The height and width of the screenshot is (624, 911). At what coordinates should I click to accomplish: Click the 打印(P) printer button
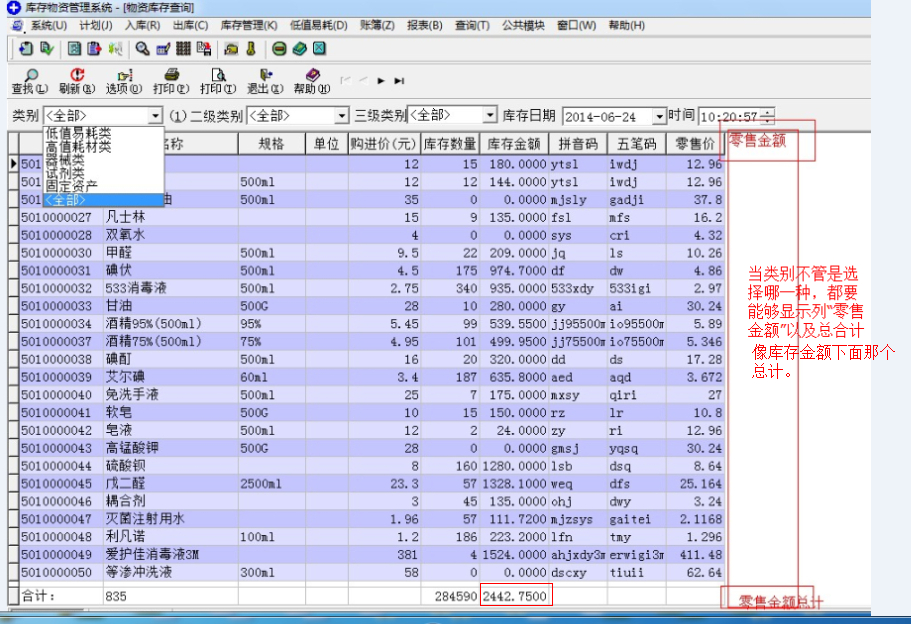pyautogui.click(x=171, y=81)
